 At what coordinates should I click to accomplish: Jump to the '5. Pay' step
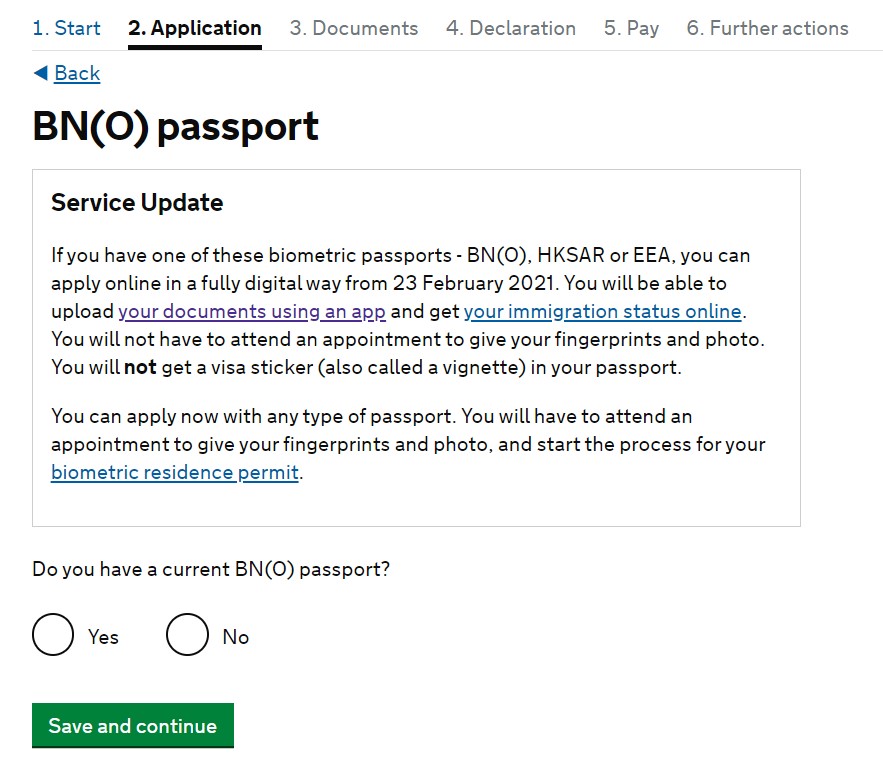point(631,28)
